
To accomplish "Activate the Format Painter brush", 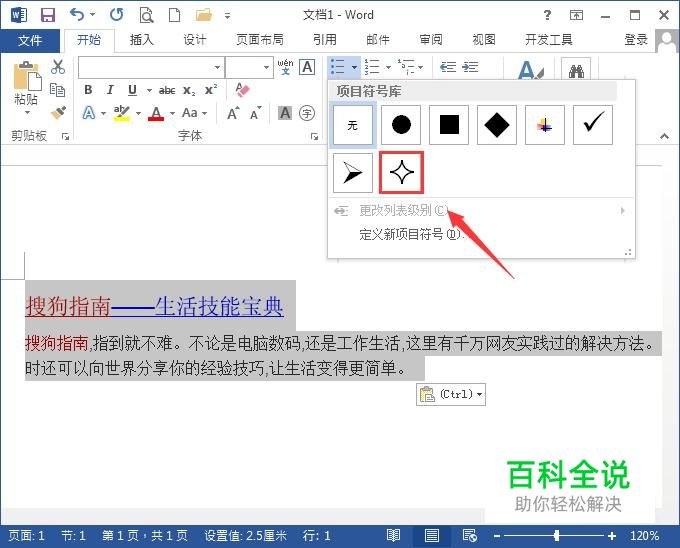I will click(58, 113).
